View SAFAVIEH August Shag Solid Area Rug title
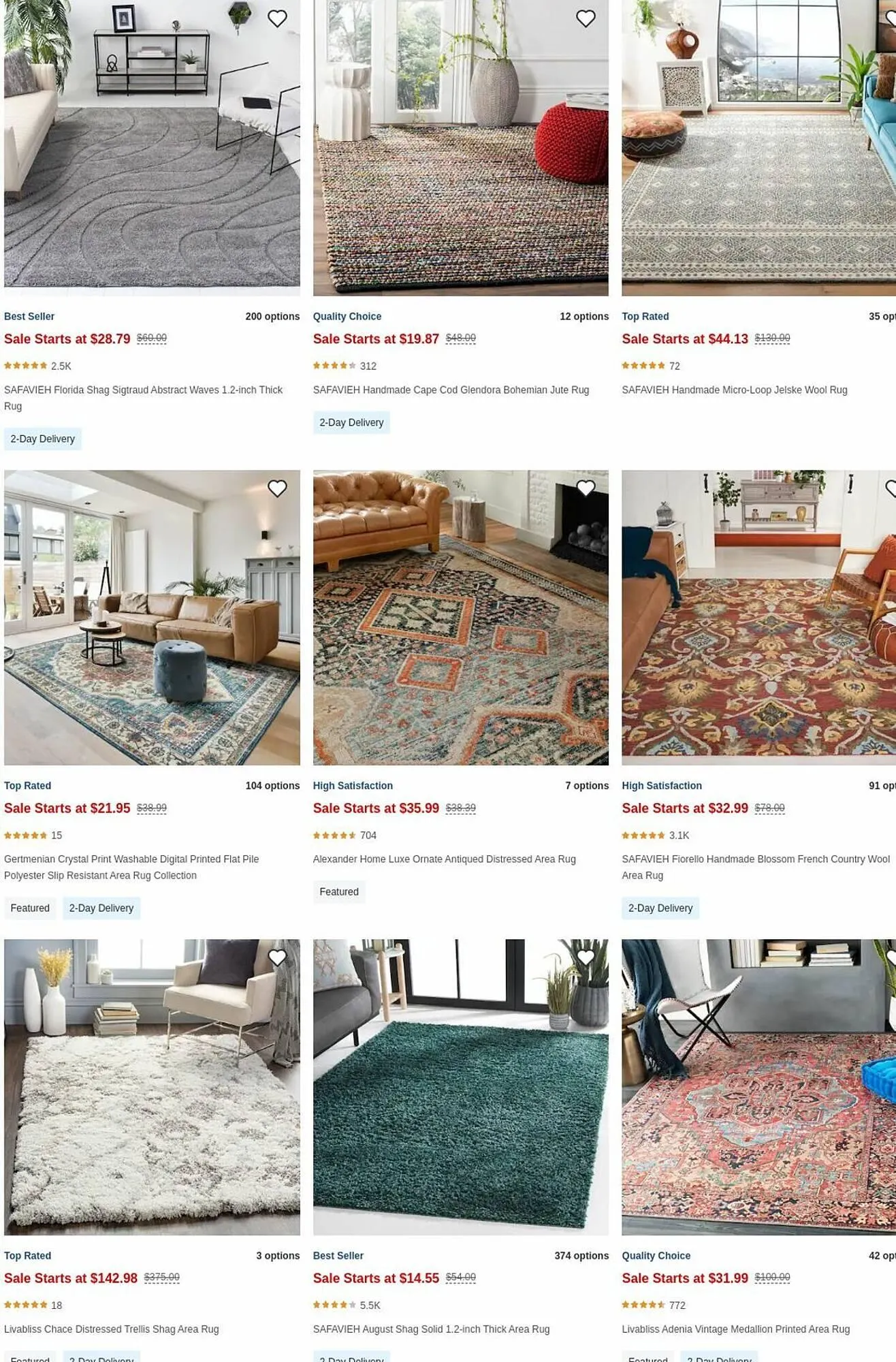This screenshot has height=1362, width=896. coord(431,1329)
